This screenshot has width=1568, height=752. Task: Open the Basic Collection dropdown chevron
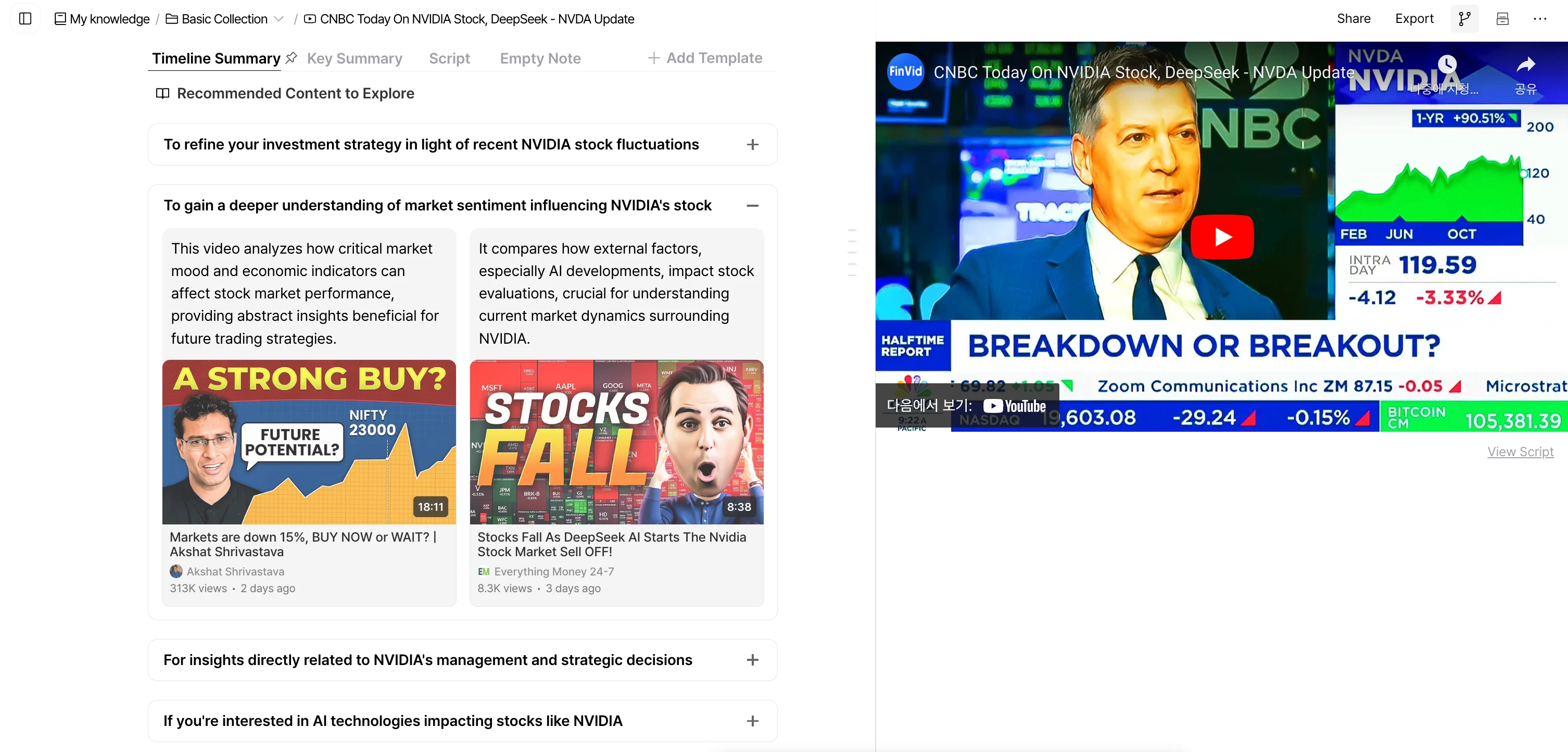point(279,19)
